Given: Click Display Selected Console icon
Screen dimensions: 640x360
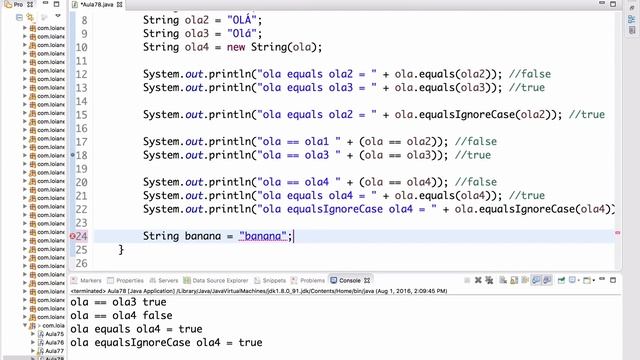Looking at the screenshot, I should point(572,280).
